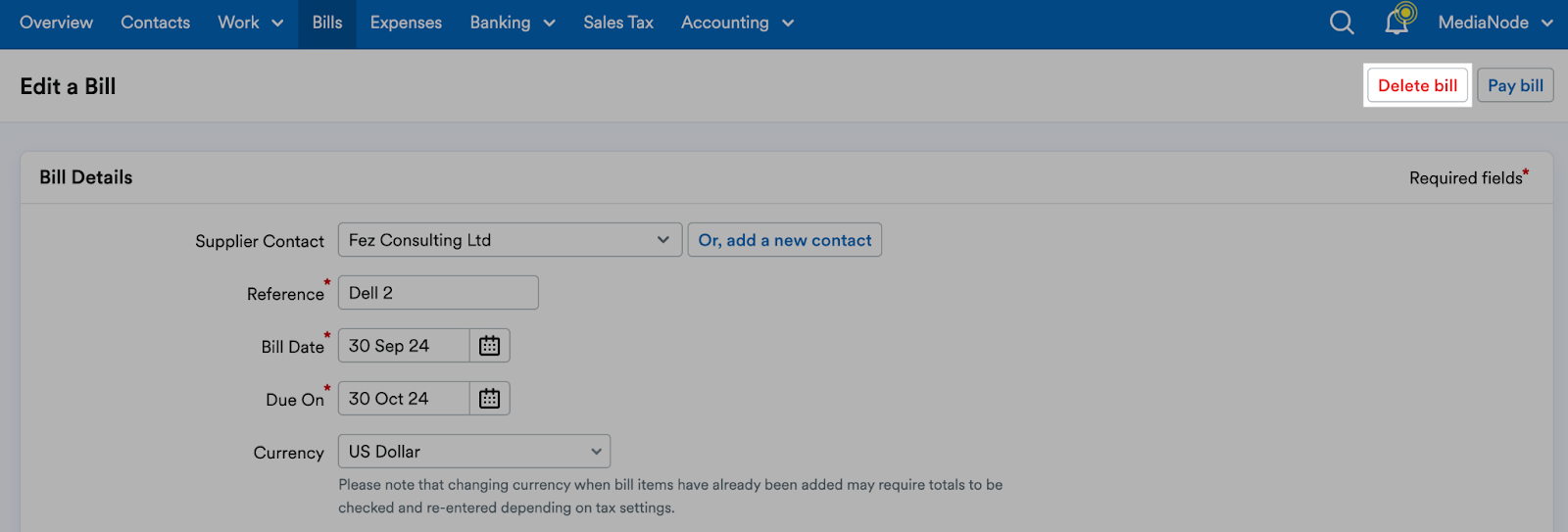Screen dimensions: 1568x532
Task: Open the notifications bell icon
Action: point(1398,21)
